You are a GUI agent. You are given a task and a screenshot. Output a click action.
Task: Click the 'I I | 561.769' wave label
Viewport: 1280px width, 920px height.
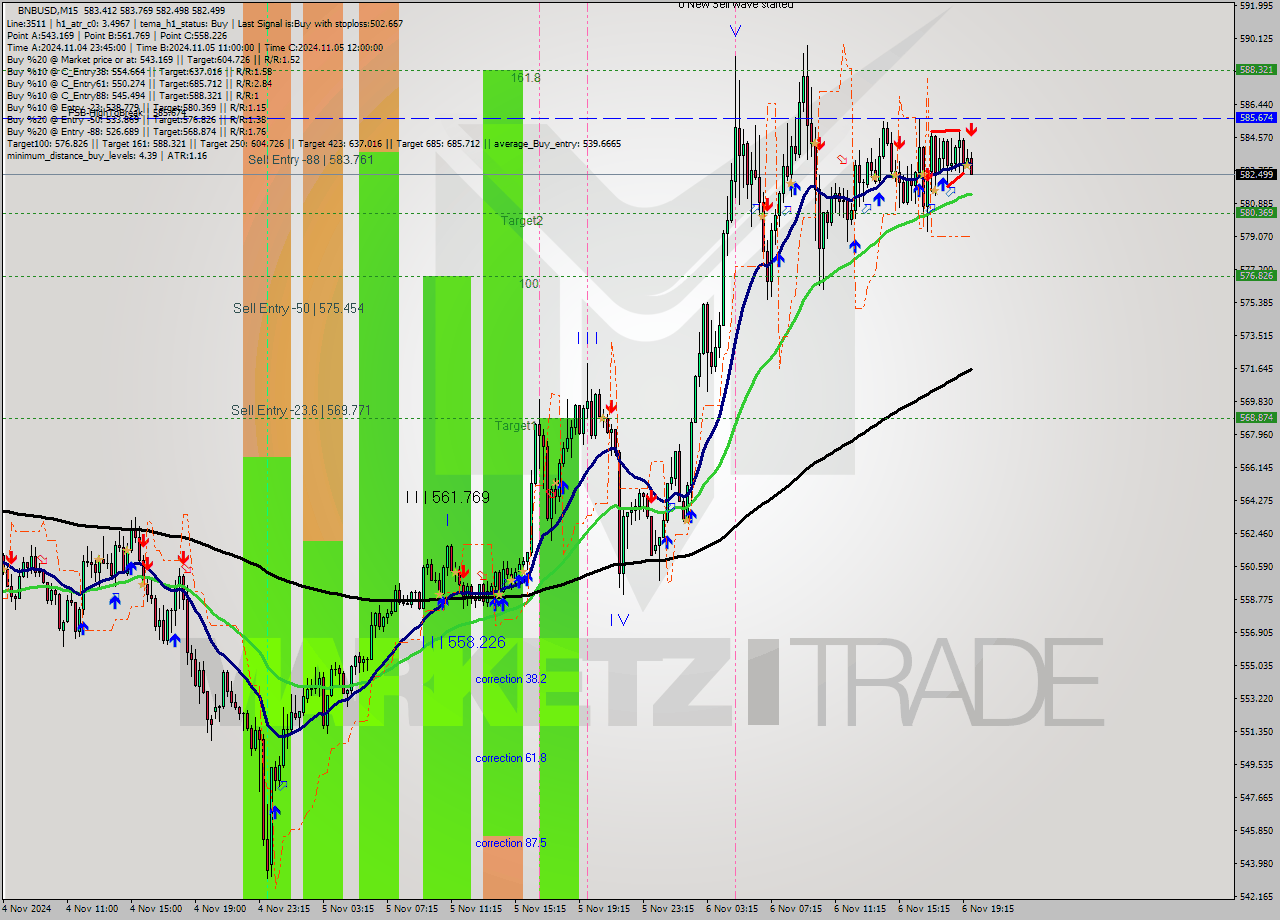[x=447, y=497]
